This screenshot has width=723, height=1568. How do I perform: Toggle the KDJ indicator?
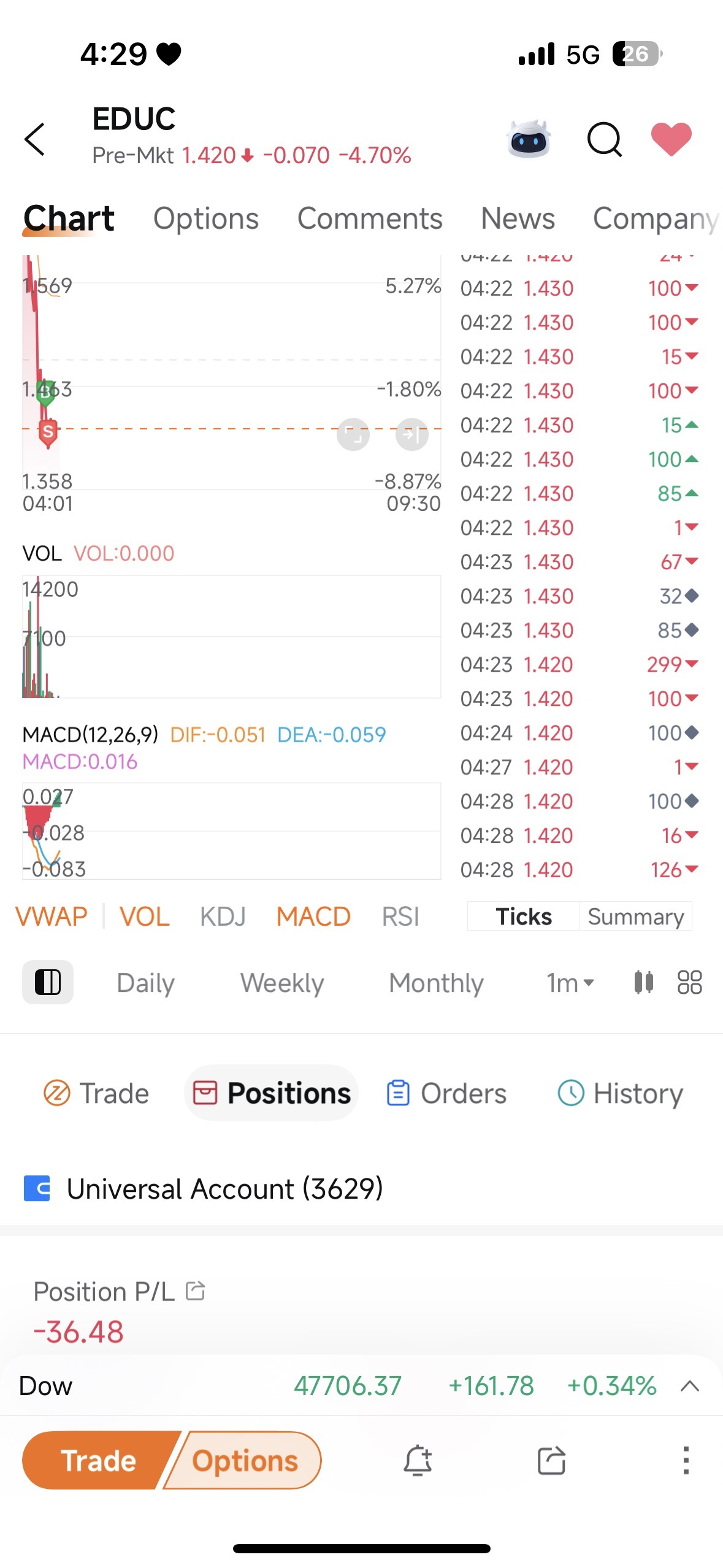click(223, 917)
